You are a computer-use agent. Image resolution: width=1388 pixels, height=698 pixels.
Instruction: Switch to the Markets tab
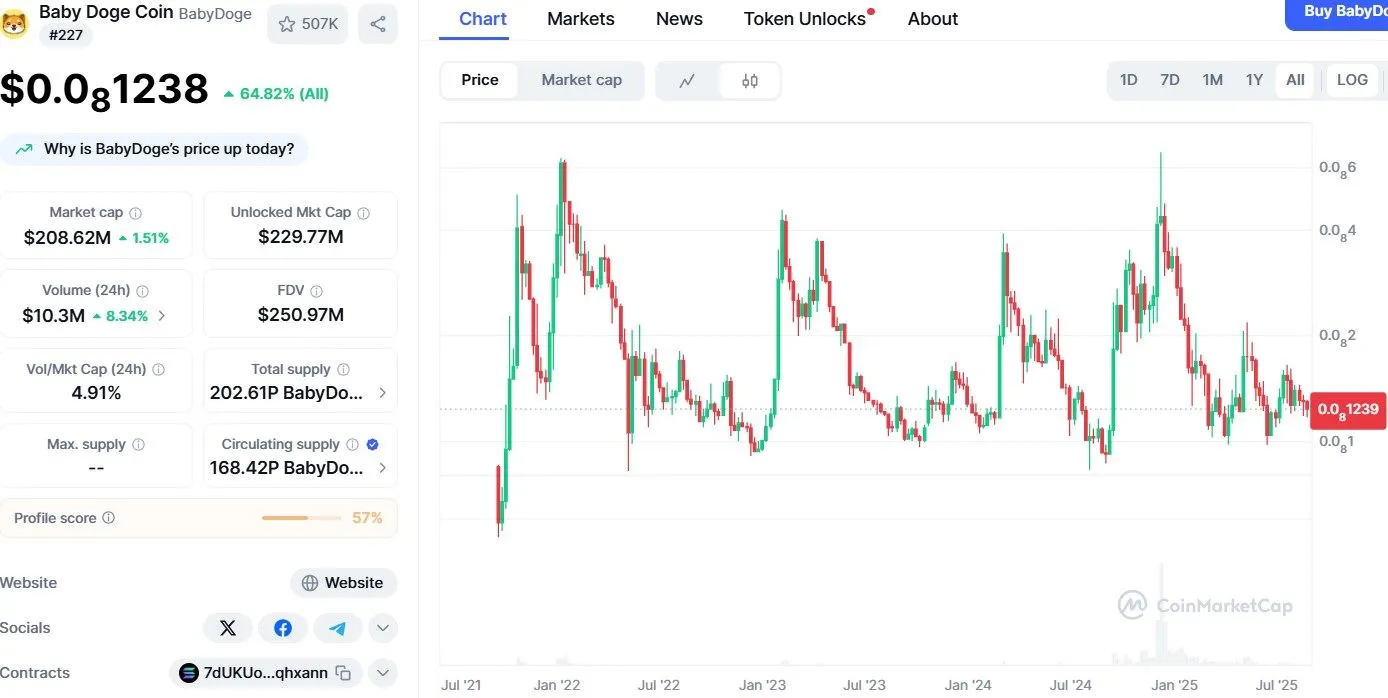pyautogui.click(x=580, y=18)
